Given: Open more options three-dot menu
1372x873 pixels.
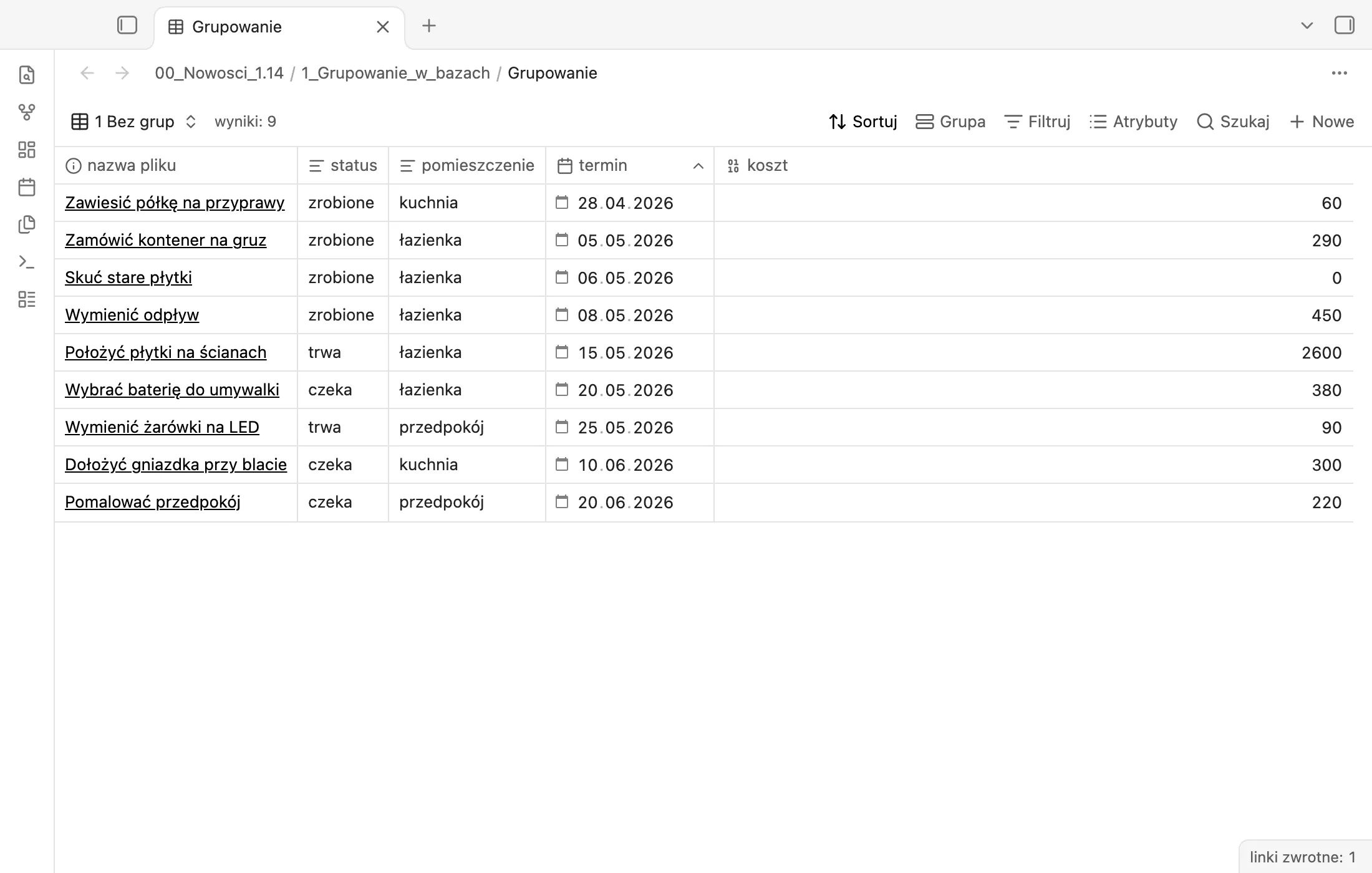Looking at the screenshot, I should pos(1339,73).
